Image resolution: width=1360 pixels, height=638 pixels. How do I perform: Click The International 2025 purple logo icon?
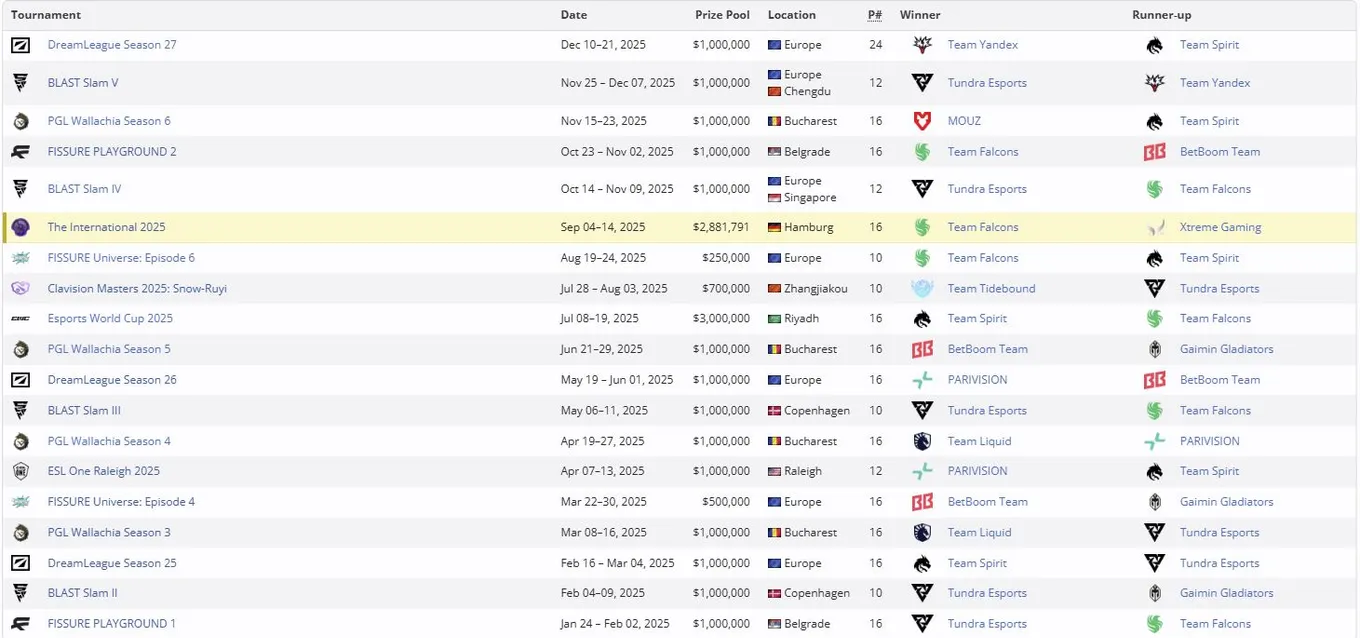pos(21,227)
